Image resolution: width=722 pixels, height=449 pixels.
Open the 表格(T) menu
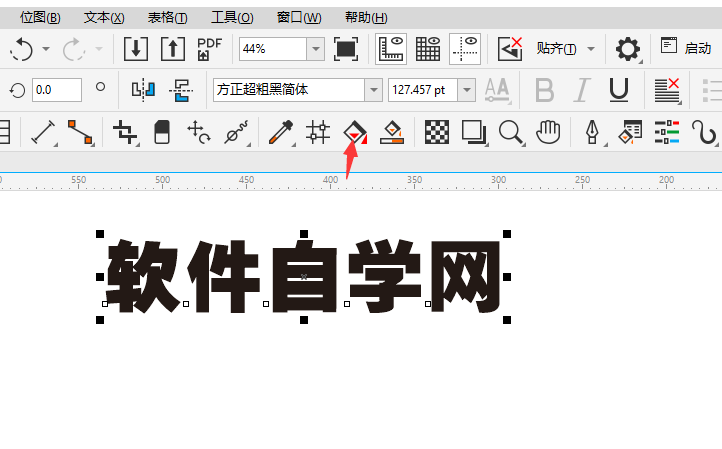(168, 17)
